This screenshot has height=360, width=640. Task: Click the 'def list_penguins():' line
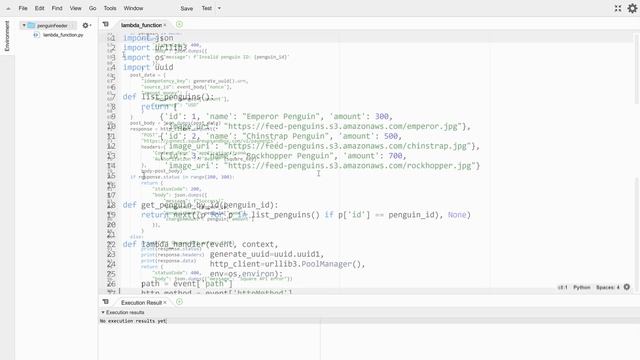point(169,97)
